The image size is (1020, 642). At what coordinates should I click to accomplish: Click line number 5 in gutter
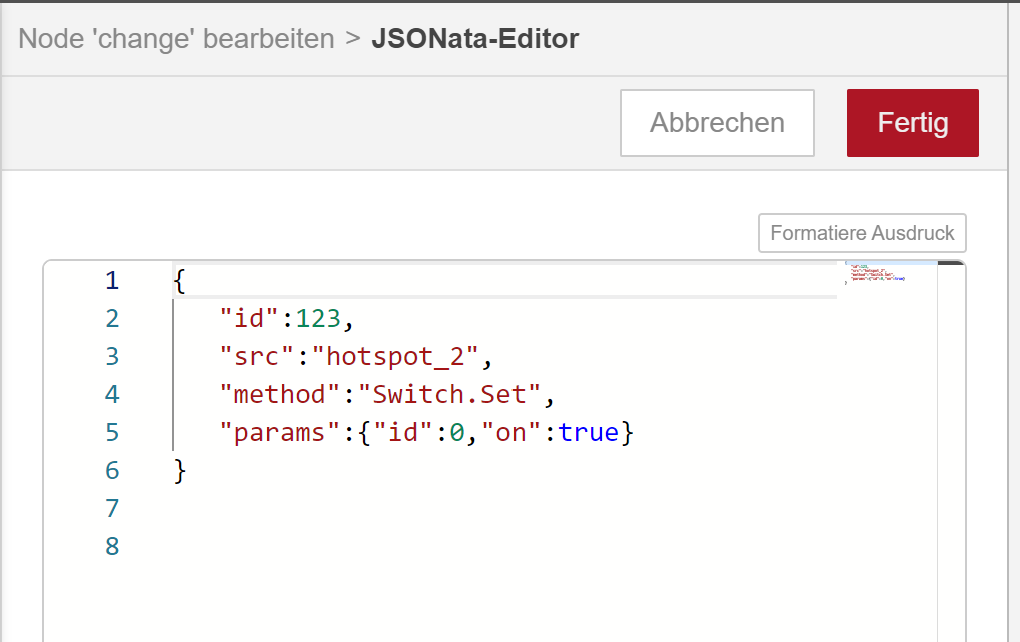112,432
